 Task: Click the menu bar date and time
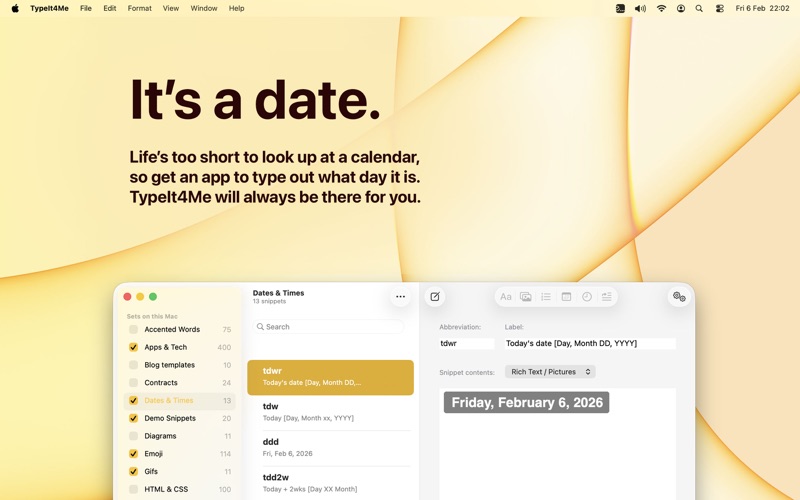(x=762, y=8)
